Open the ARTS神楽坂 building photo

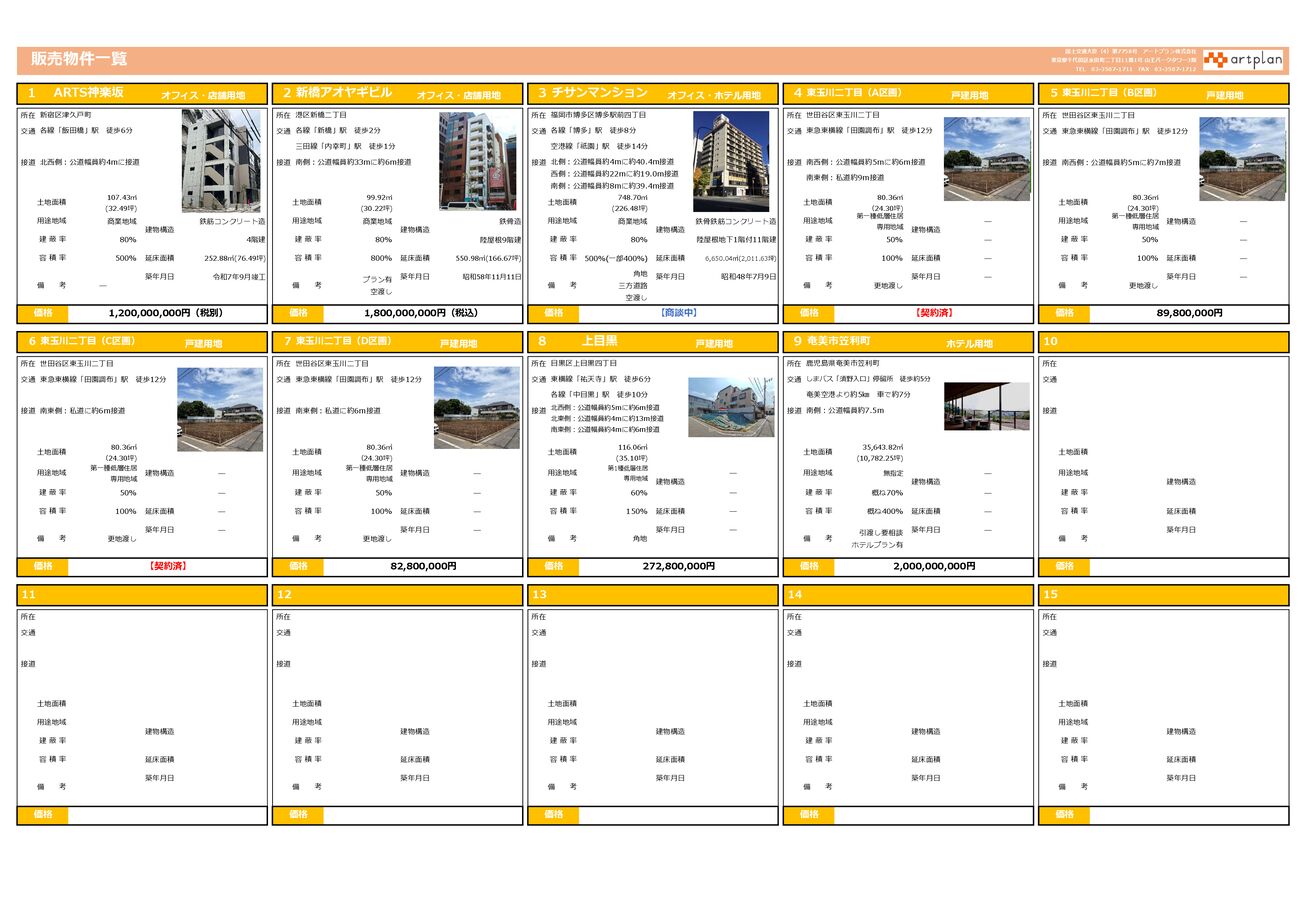pyautogui.click(x=221, y=160)
